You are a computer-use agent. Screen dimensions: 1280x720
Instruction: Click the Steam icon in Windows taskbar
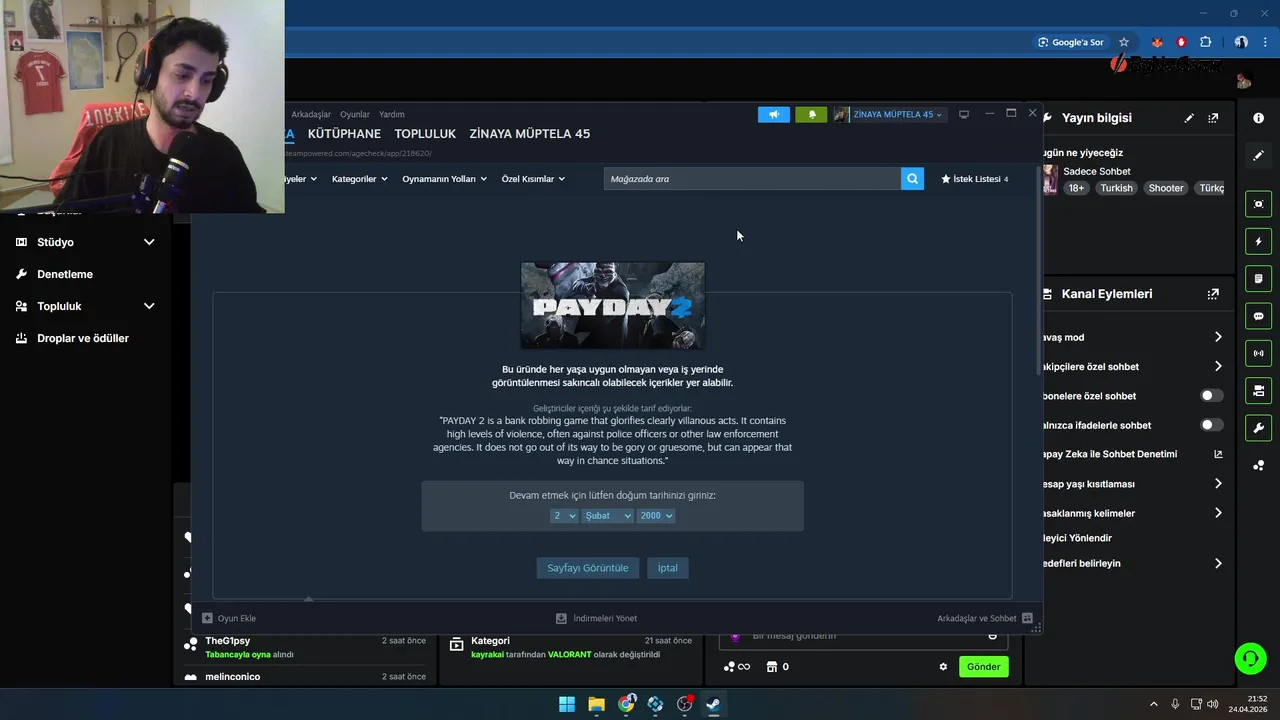click(x=714, y=704)
